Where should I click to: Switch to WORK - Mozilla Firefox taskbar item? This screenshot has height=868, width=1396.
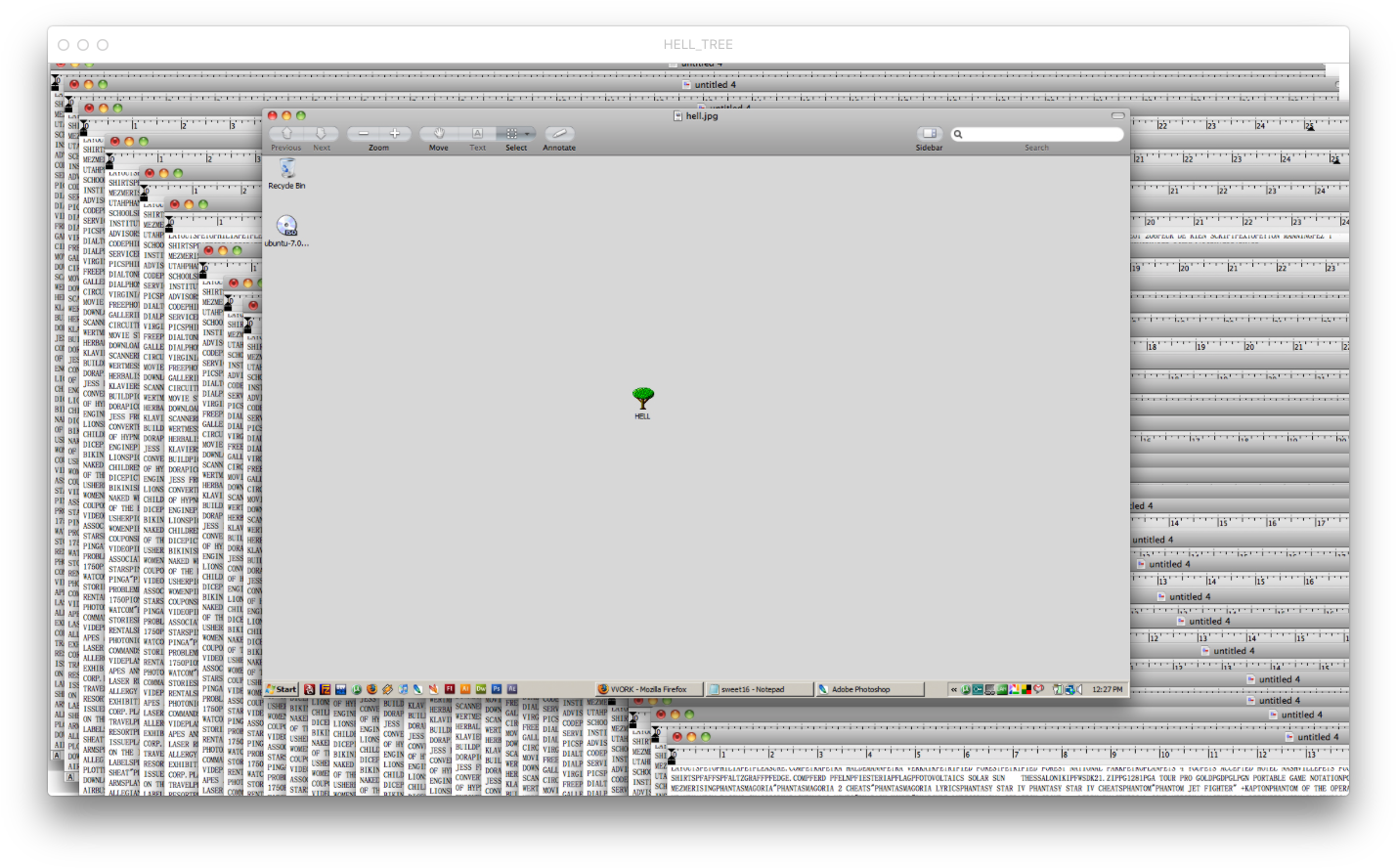649,689
